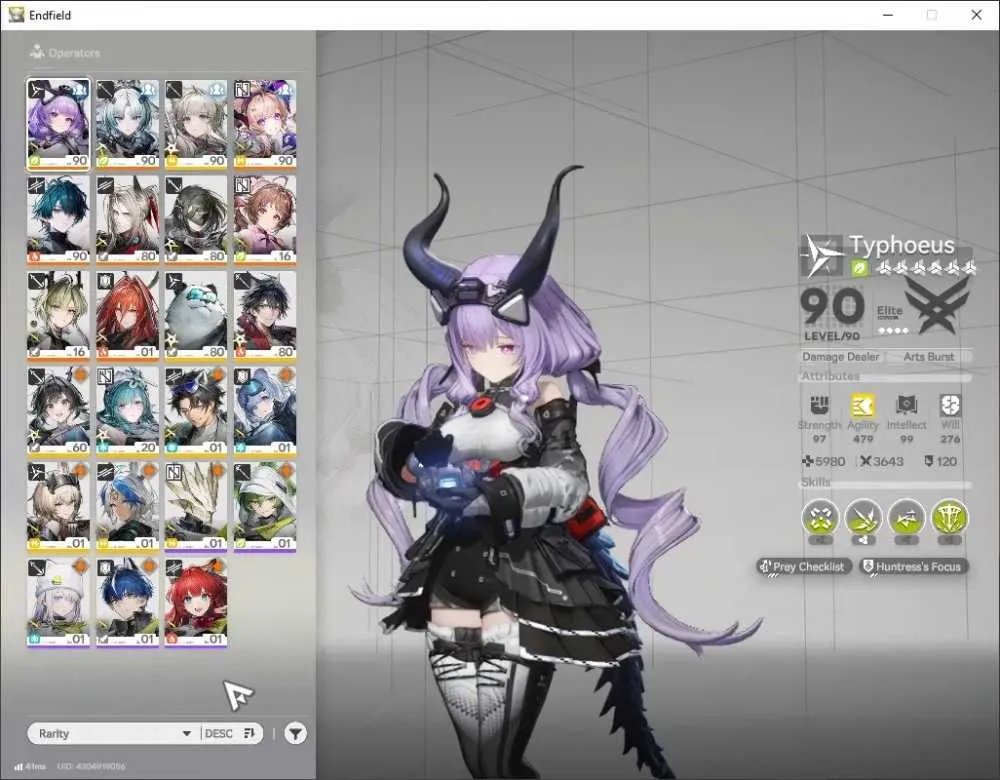Screen dimensions: 1000x780
Task: Click the Agility attribute icon
Action: [x=863, y=405]
